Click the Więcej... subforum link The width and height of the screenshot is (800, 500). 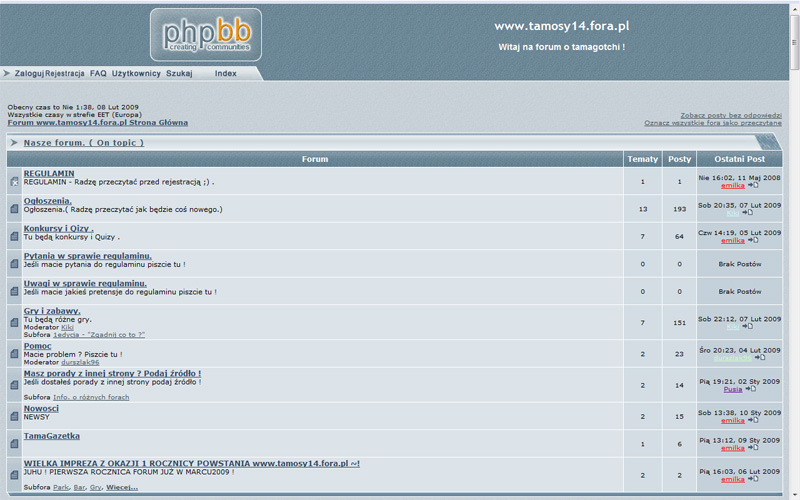pyautogui.click(x=122, y=487)
